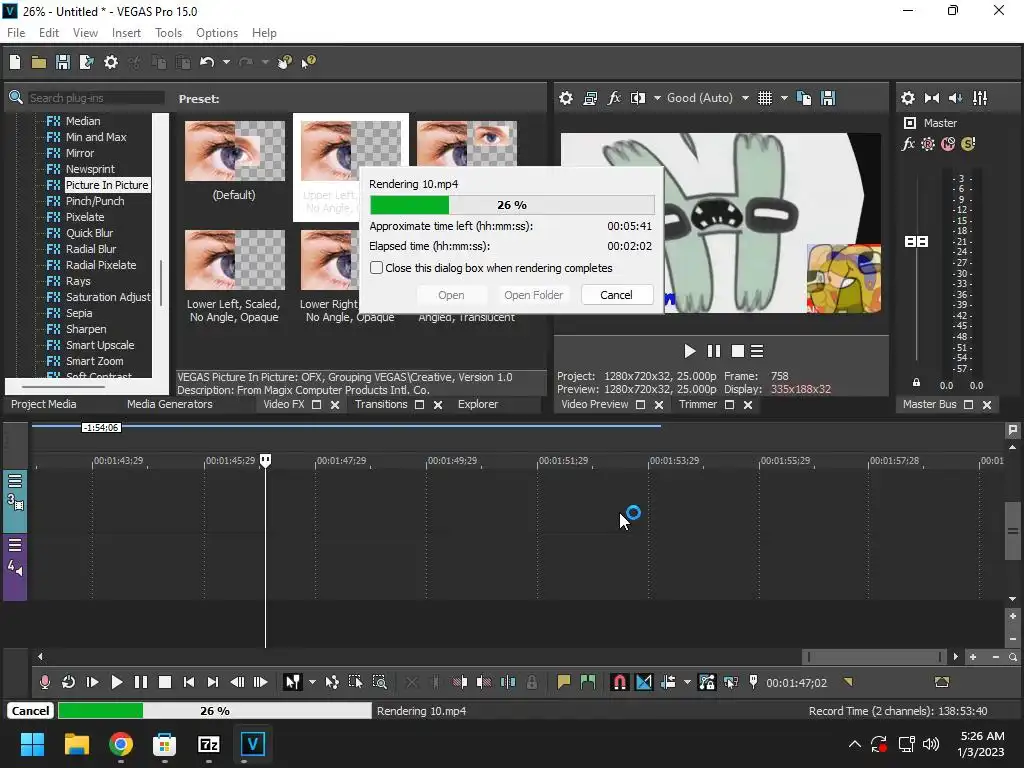Screen dimensions: 1024x768
Task: Open the Mixing Console icon
Action: point(980,98)
